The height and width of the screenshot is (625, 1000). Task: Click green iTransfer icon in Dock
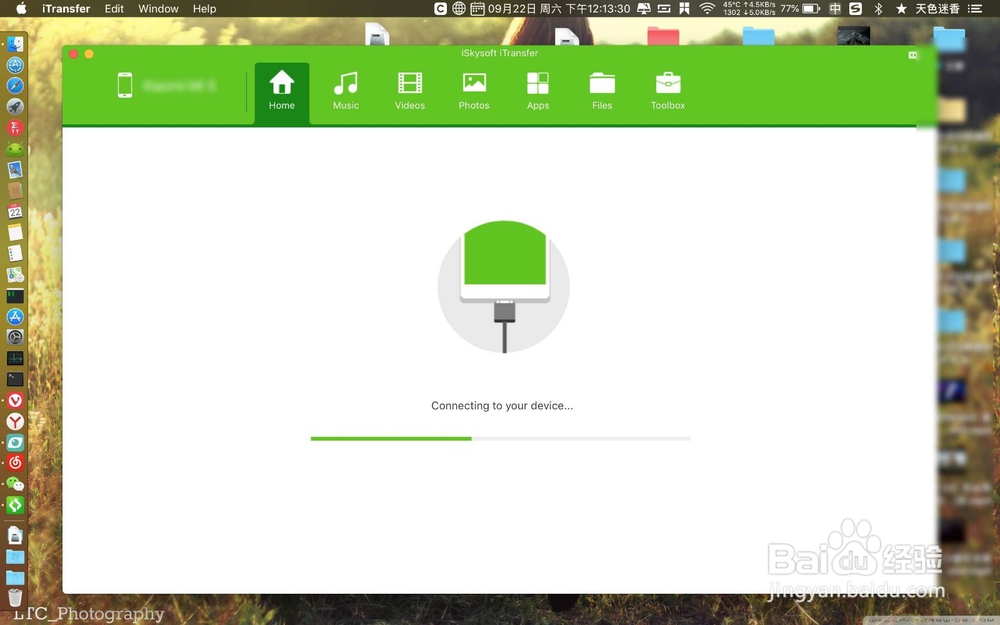coord(15,505)
